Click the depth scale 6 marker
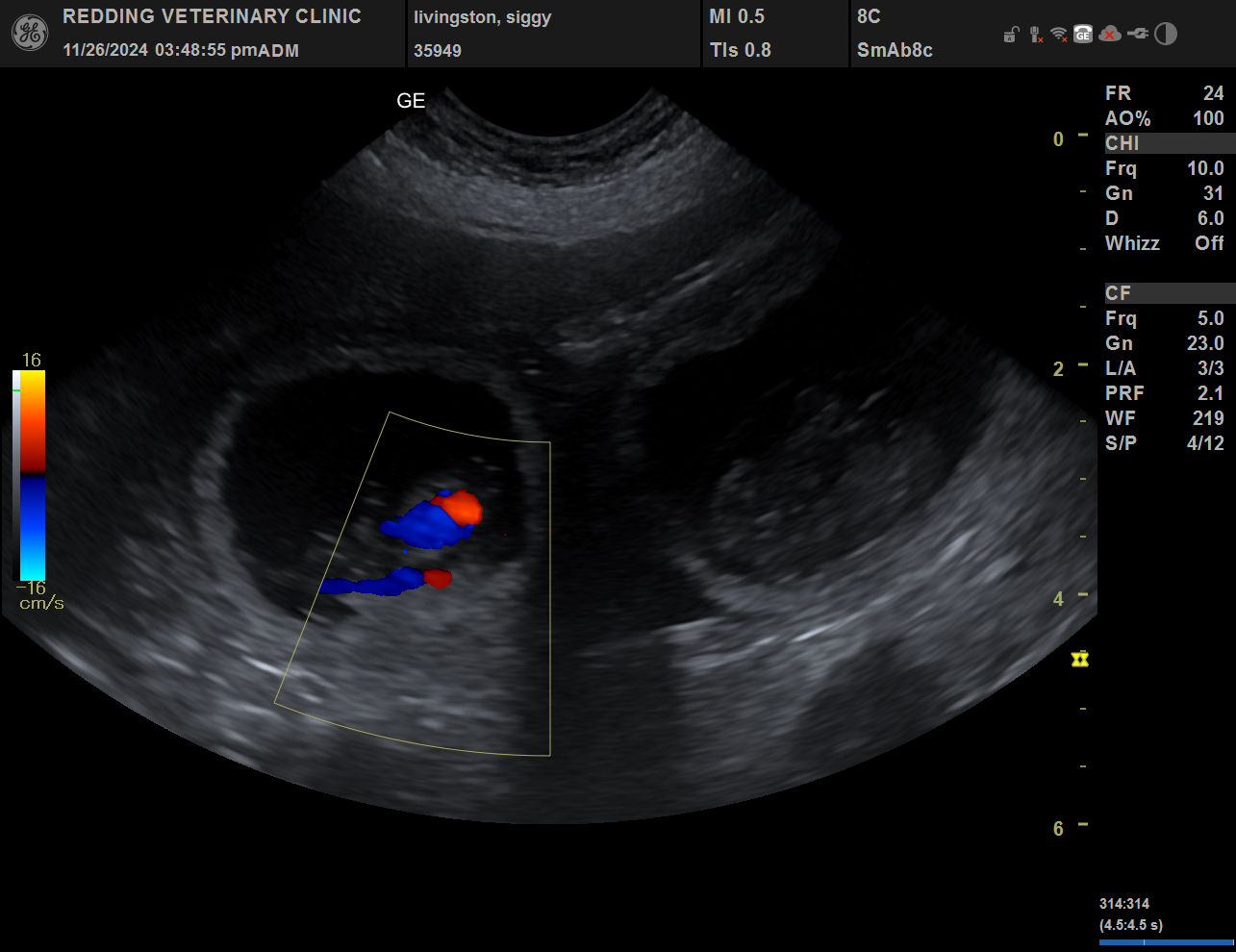This screenshot has width=1236, height=952. tap(1058, 829)
